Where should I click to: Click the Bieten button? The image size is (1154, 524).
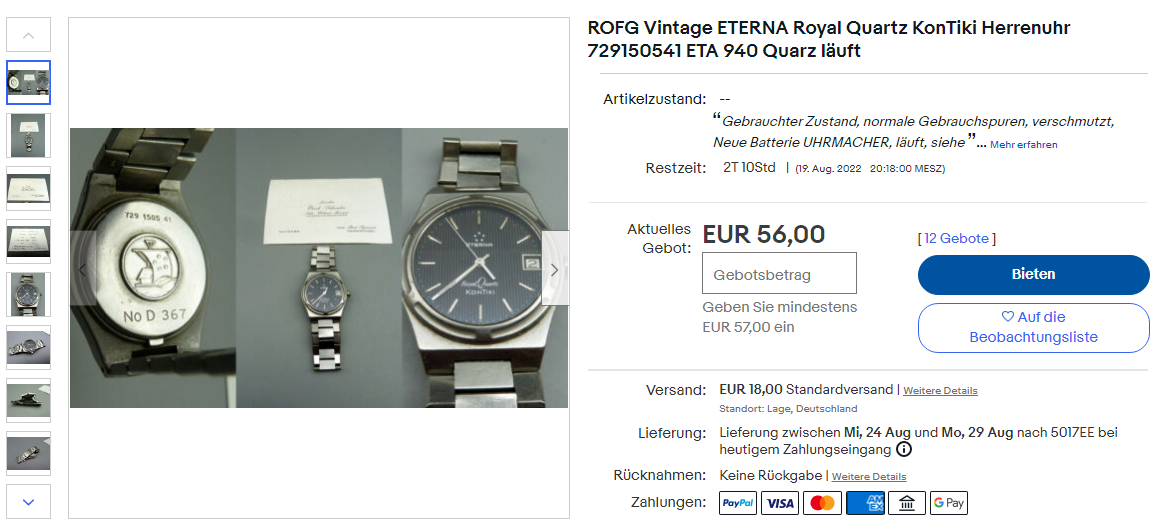1033,275
